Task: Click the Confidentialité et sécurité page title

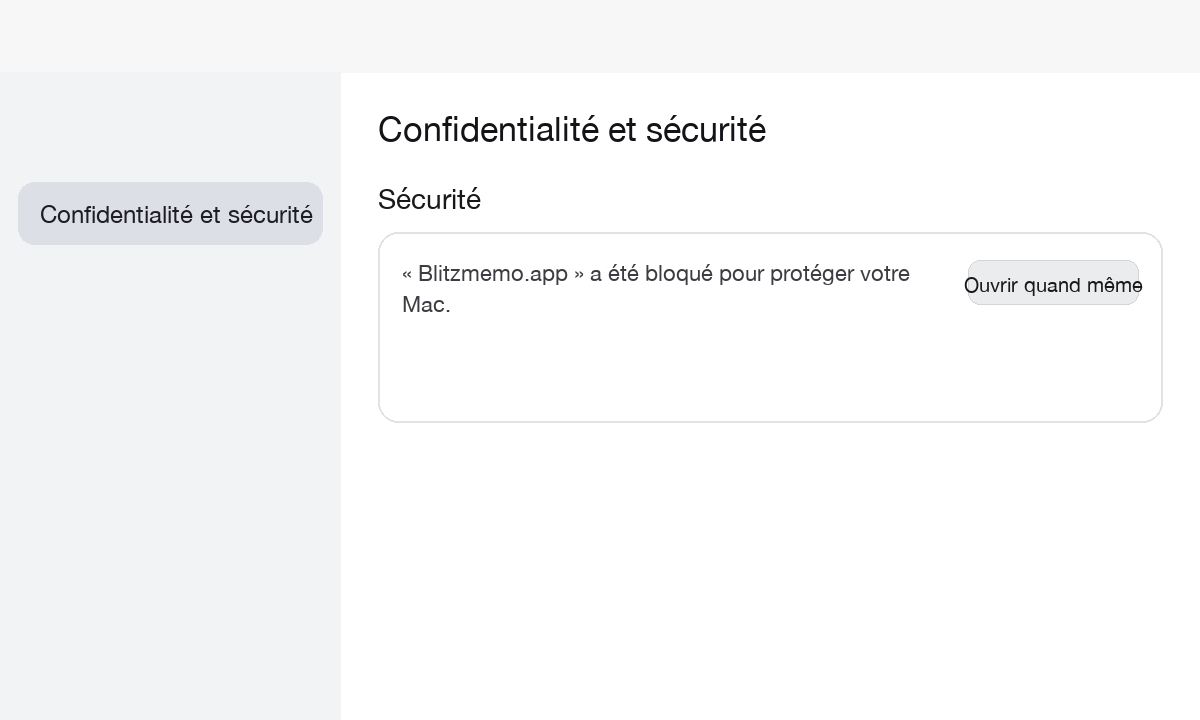Action: click(572, 129)
